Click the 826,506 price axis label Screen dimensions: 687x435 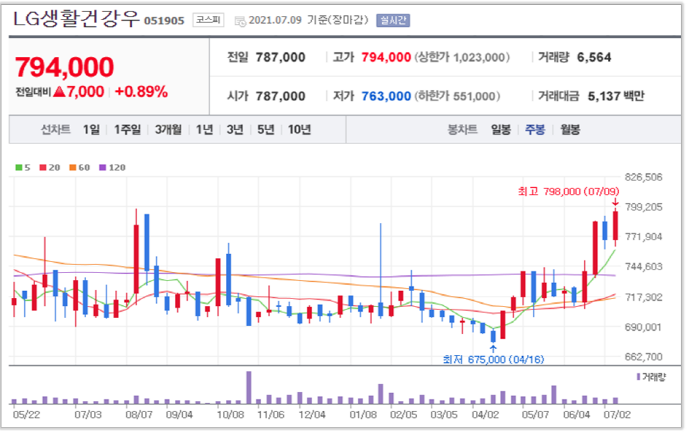pyautogui.click(x=643, y=177)
